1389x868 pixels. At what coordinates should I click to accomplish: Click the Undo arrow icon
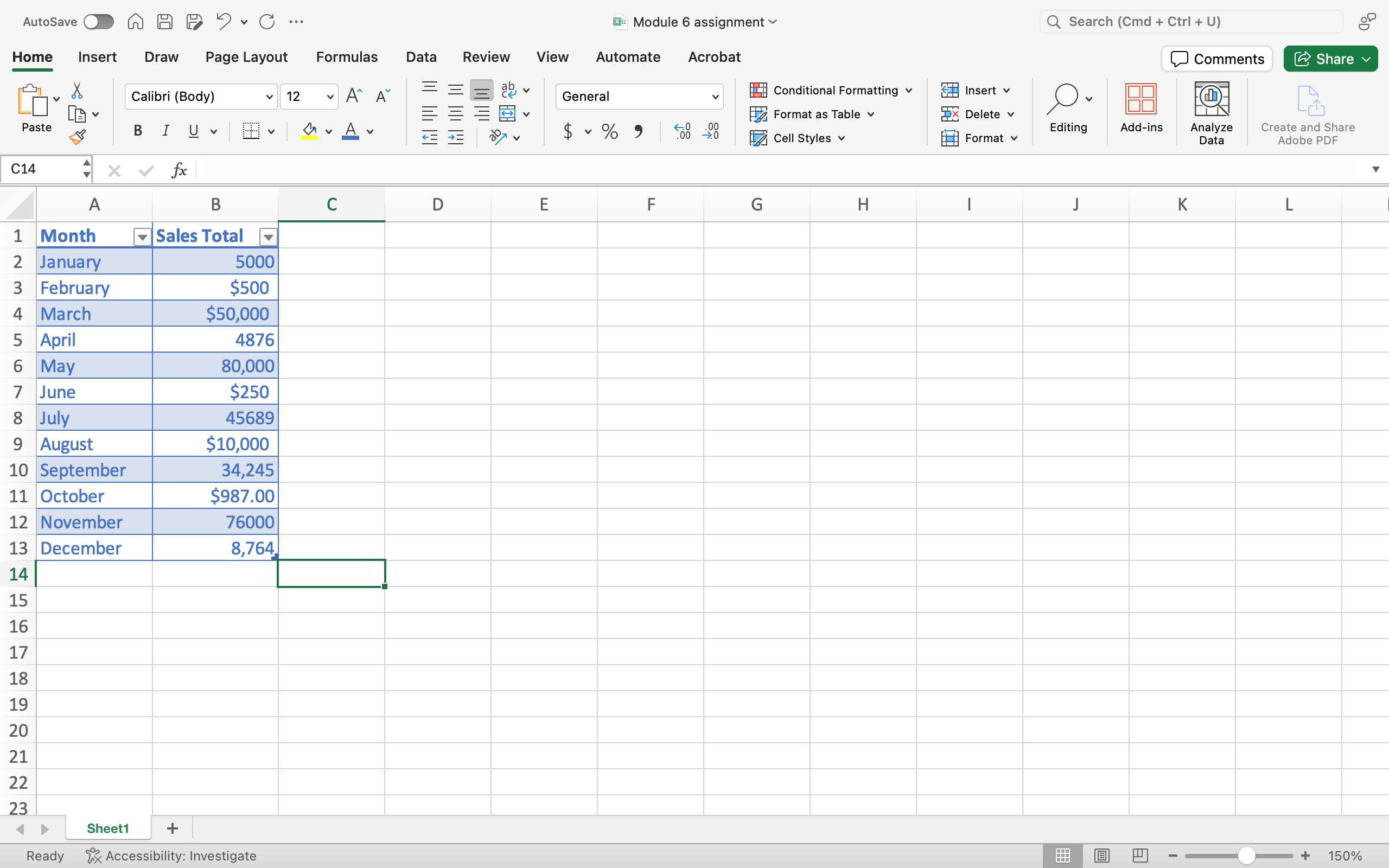(x=224, y=22)
